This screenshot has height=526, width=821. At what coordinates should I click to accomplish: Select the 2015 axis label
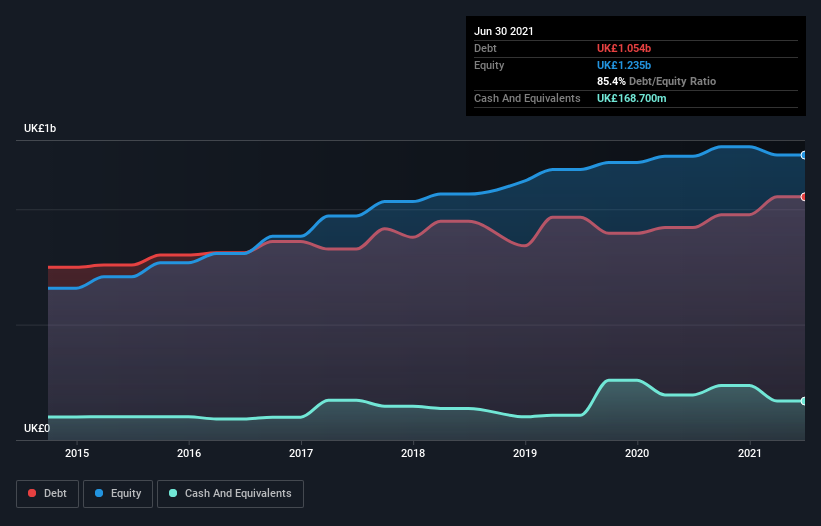point(77,453)
